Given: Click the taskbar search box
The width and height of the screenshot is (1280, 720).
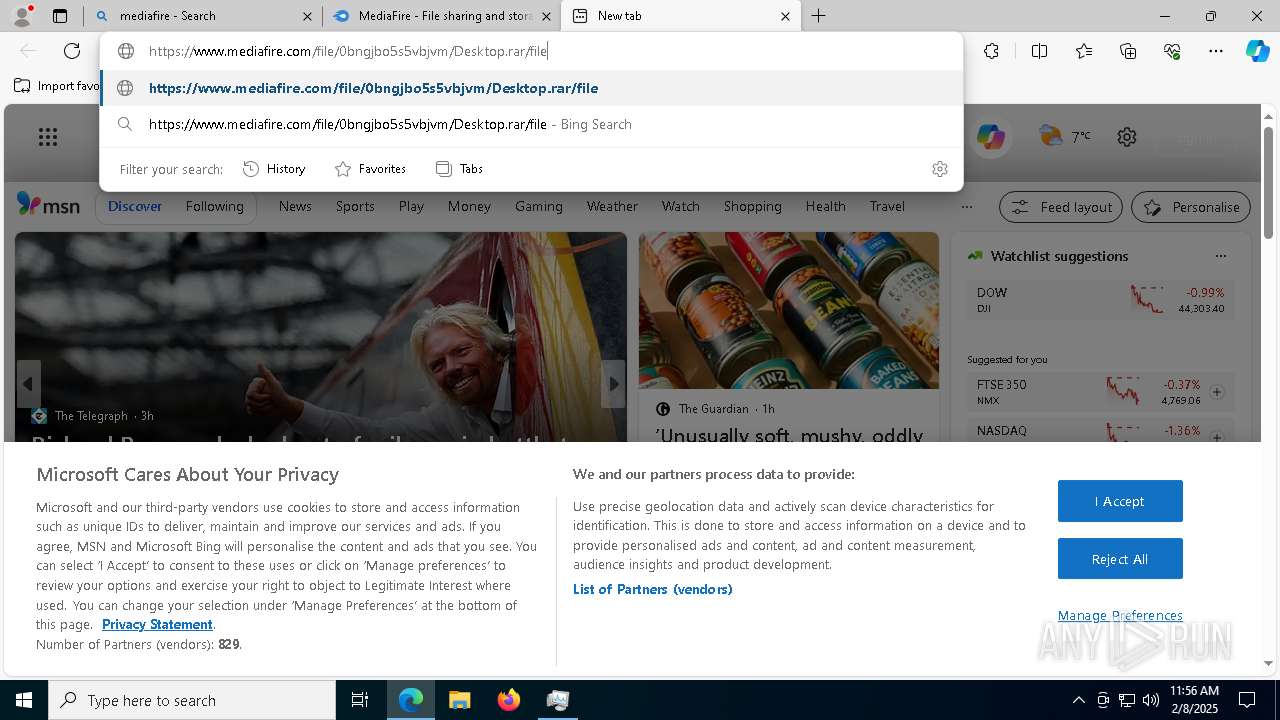Looking at the screenshot, I should coord(192,700).
